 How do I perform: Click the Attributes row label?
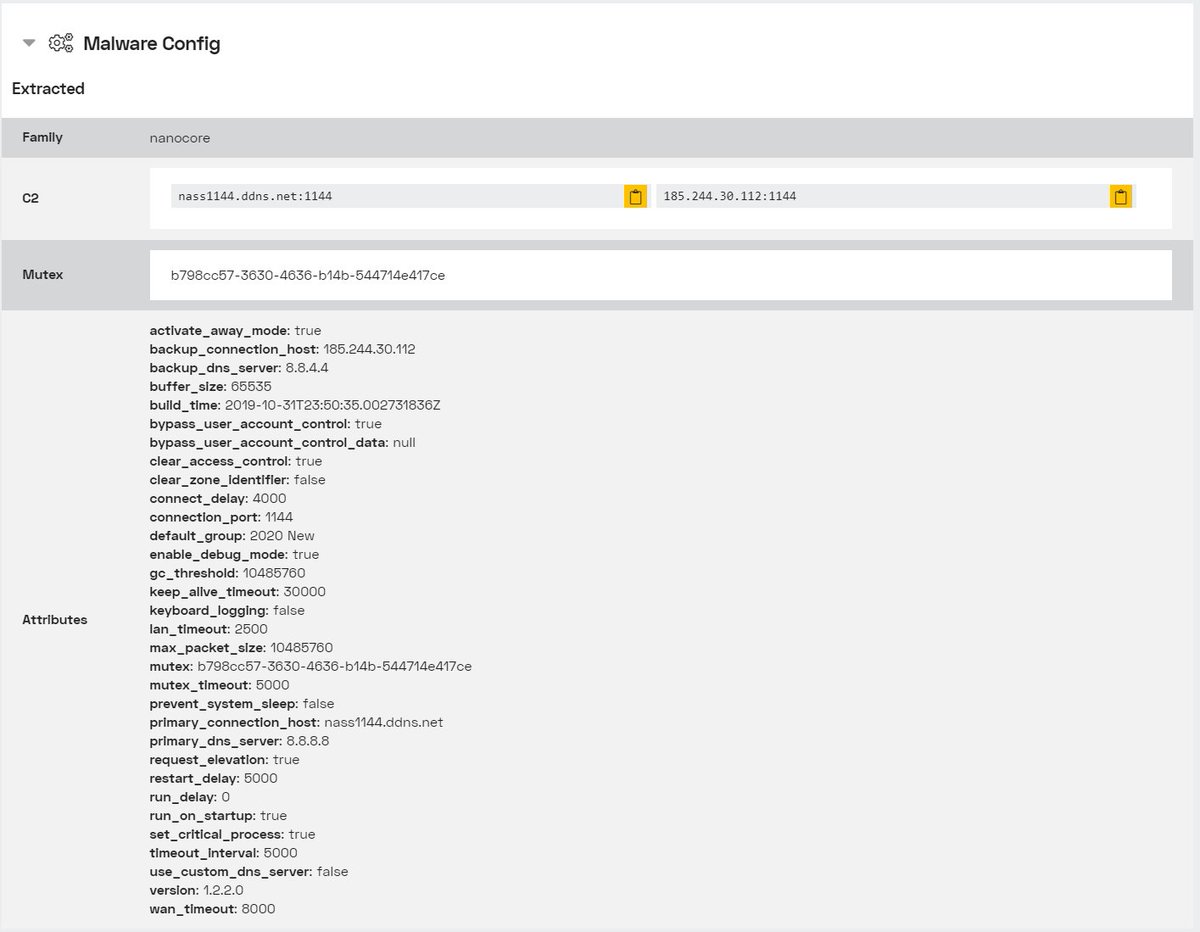(x=55, y=620)
